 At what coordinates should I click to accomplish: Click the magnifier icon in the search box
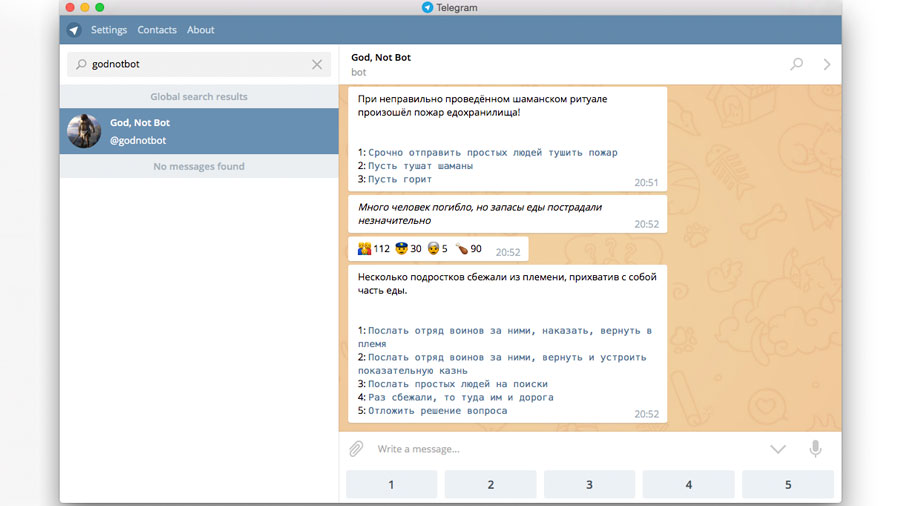(81, 64)
